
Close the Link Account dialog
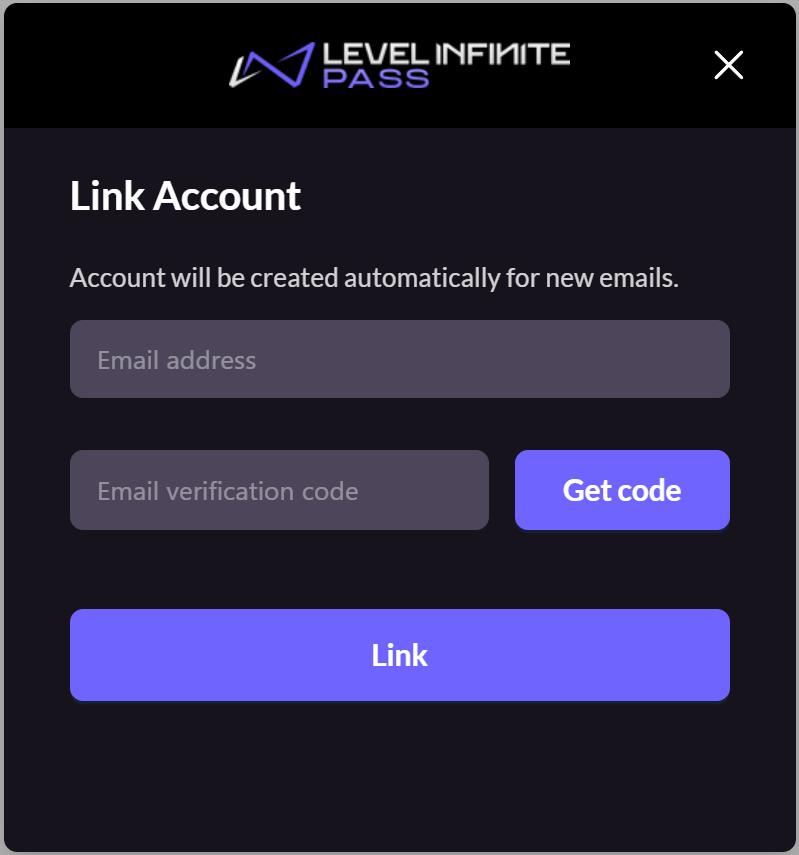point(729,65)
